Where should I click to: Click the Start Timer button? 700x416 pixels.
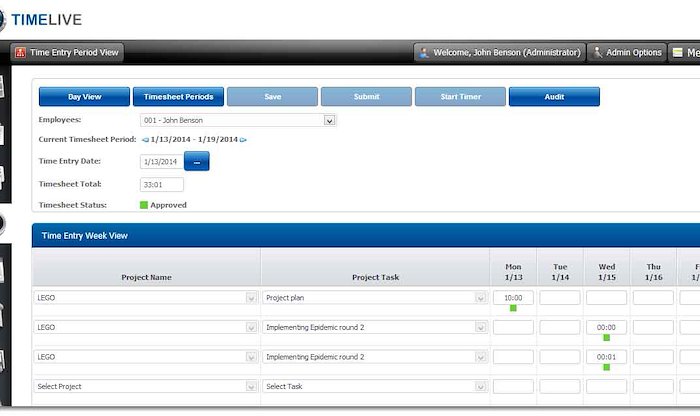(x=460, y=97)
